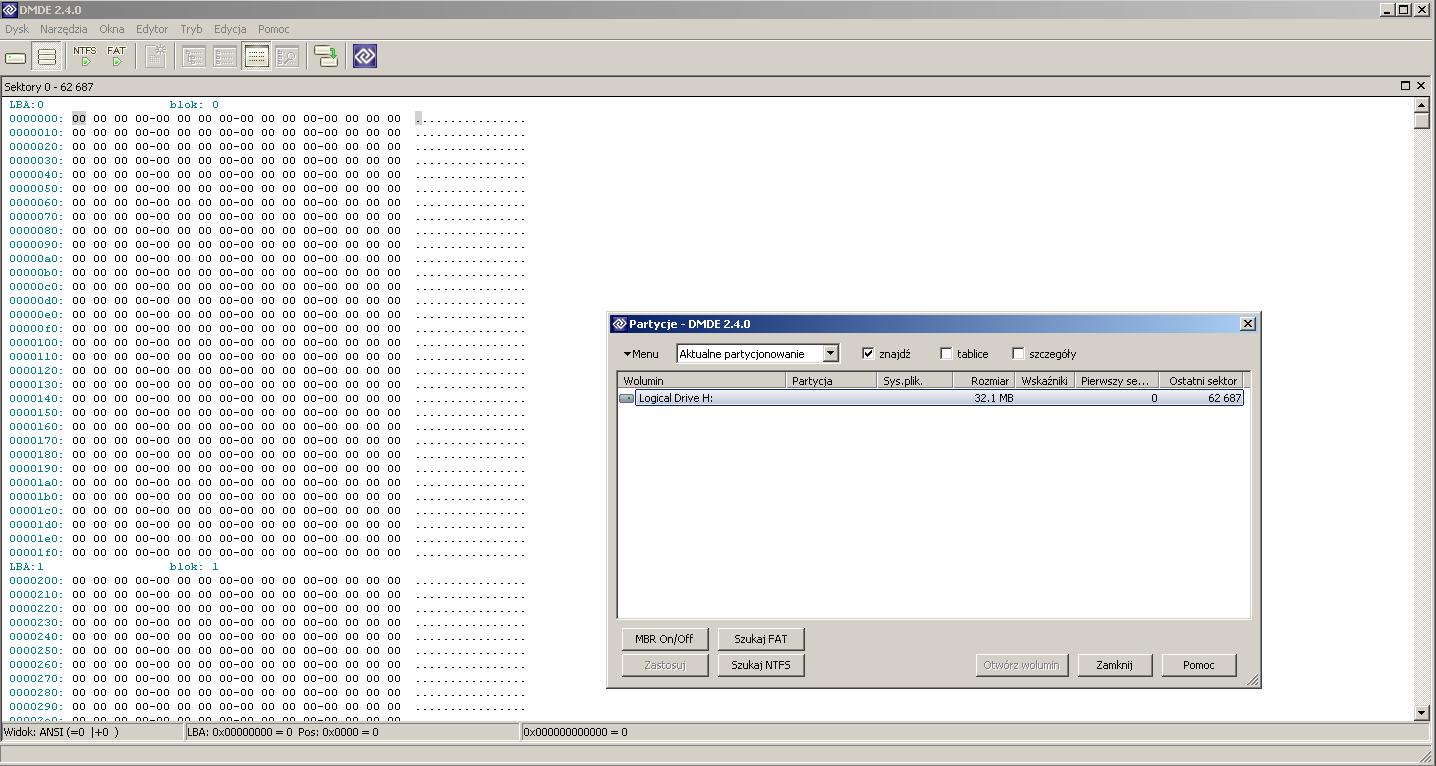Click the 32.1 MB size cell
1436x766 pixels.
click(993, 398)
